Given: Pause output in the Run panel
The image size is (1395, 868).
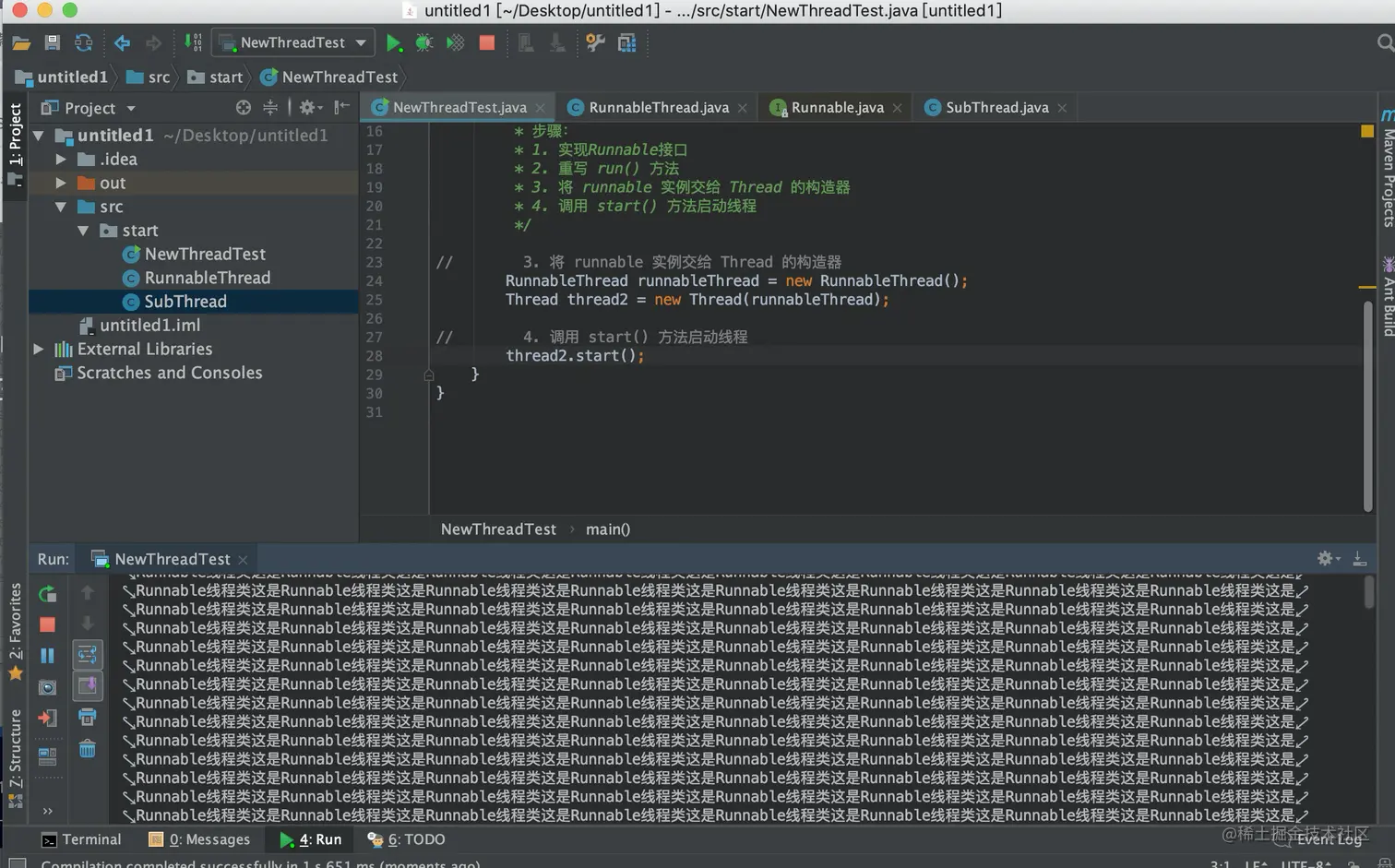Looking at the screenshot, I should coord(47,656).
